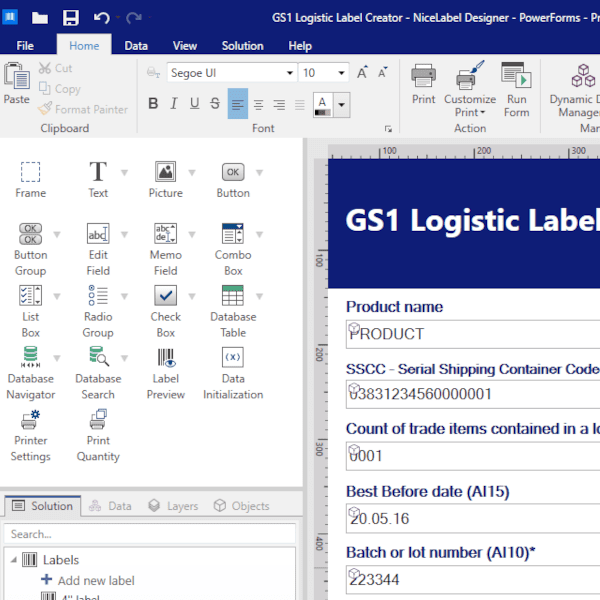Select the Radio Group tool
The height and width of the screenshot is (600, 600).
tap(98, 311)
